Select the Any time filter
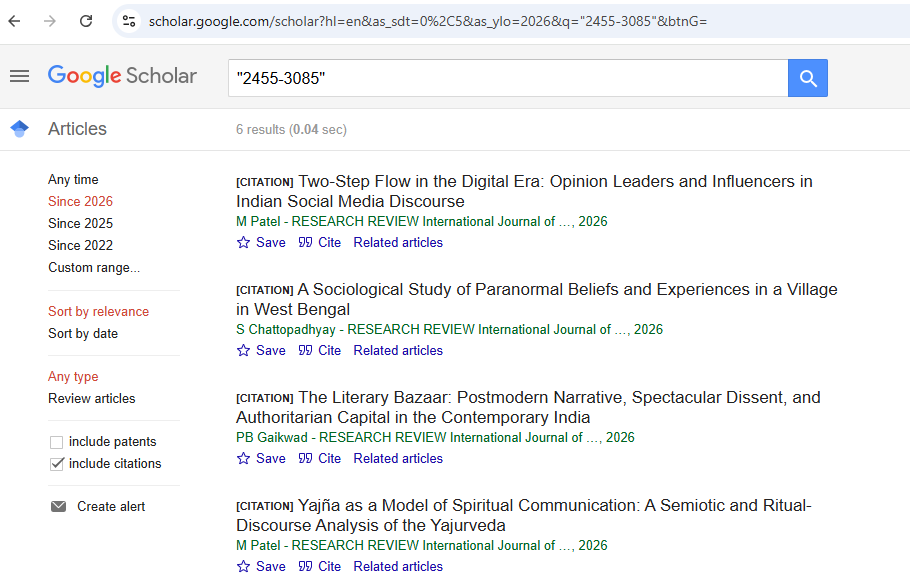 [73, 180]
